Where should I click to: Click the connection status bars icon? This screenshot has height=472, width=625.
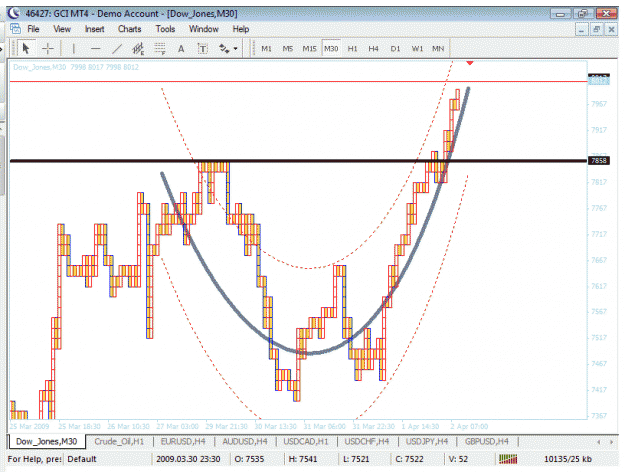tap(508, 459)
